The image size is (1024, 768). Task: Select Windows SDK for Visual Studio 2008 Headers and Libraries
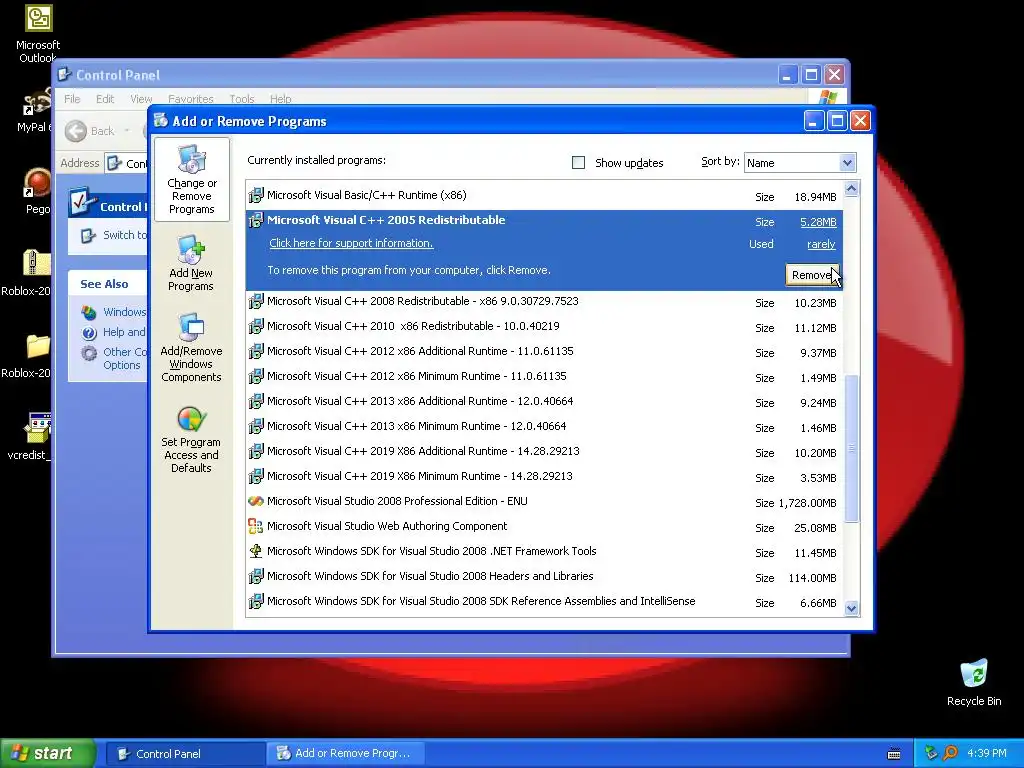[x=545, y=577]
